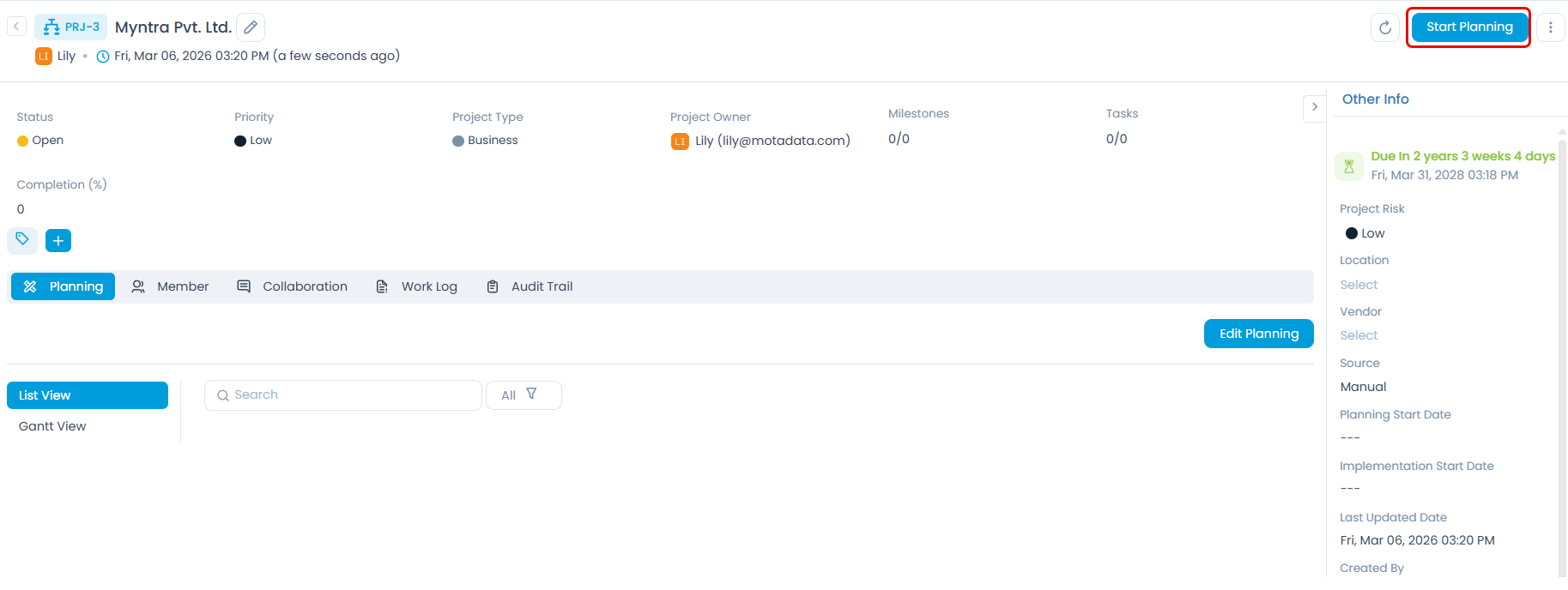Switch to the Member tab
Screen dimensions: 1568x590
pos(170,286)
